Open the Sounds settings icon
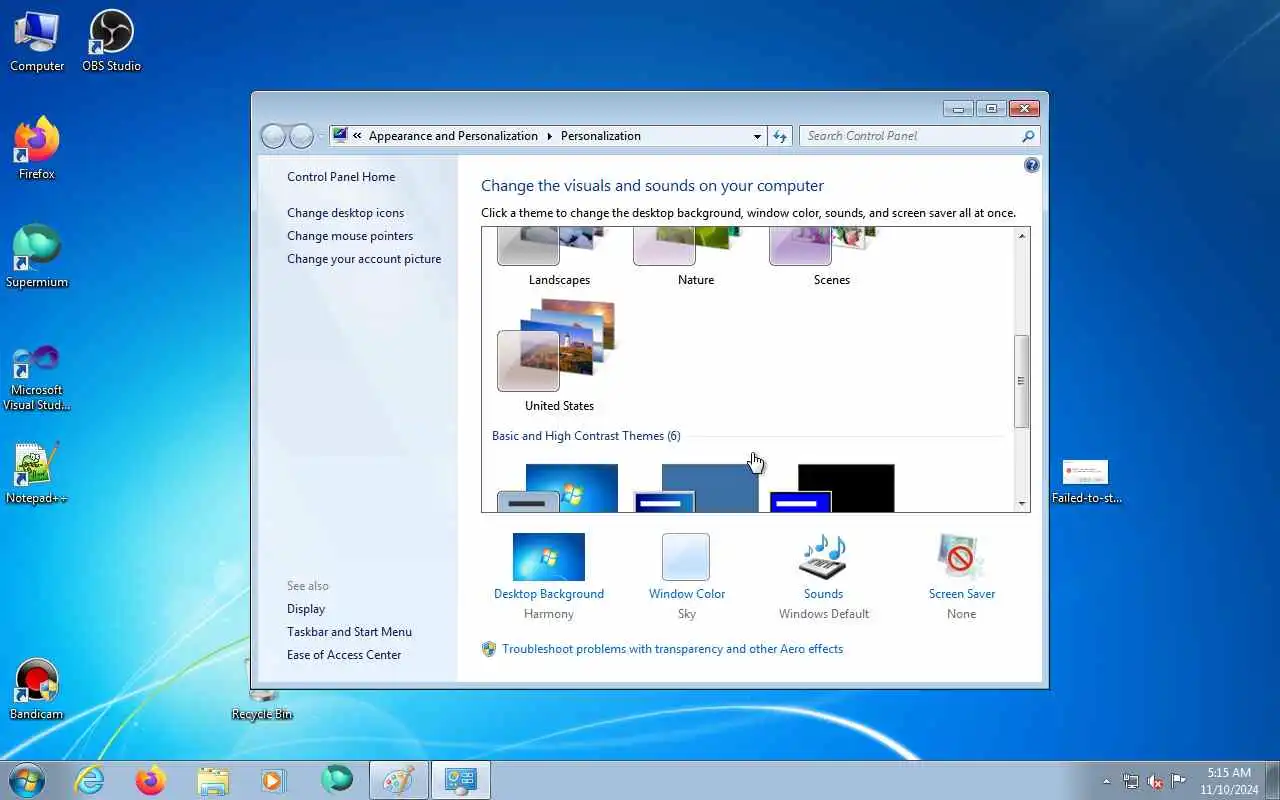The height and width of the screenshot is (800, 1280). coord(823,557)
